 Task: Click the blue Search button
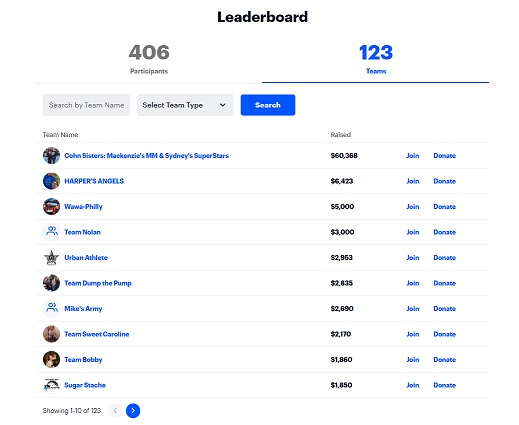click(x=268, y=105)
